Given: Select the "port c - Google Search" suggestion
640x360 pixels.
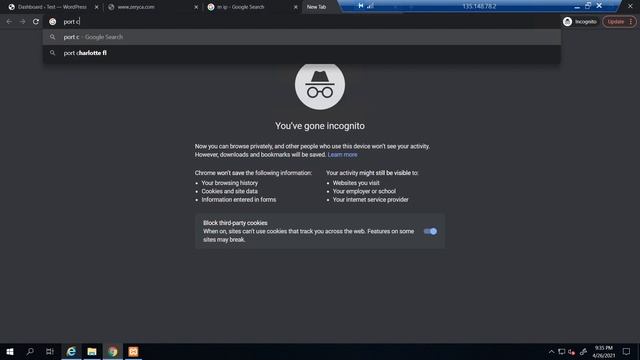Looking at the screenshot, I should [302, 37].
